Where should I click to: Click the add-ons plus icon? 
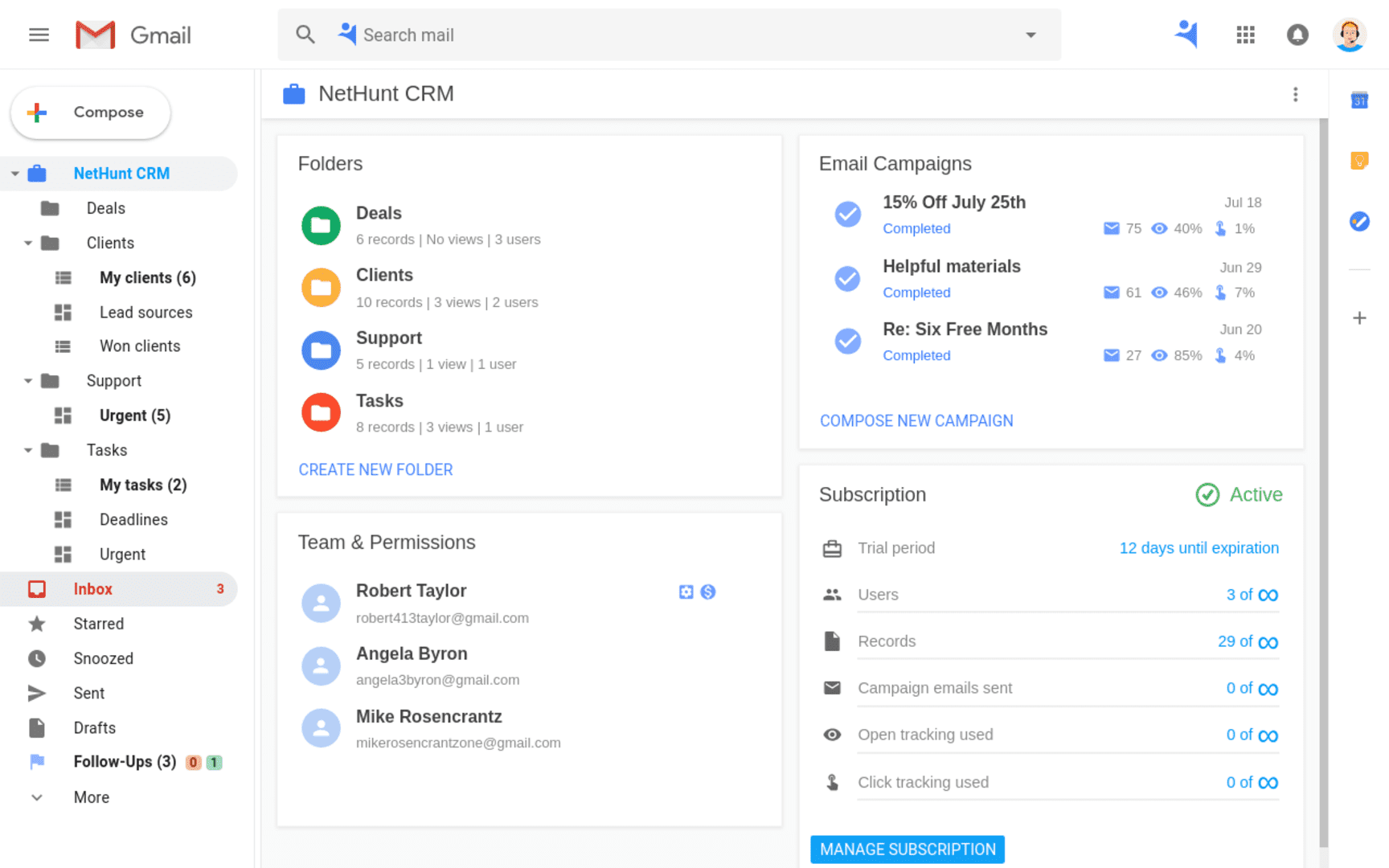[x=1359, y=318]
